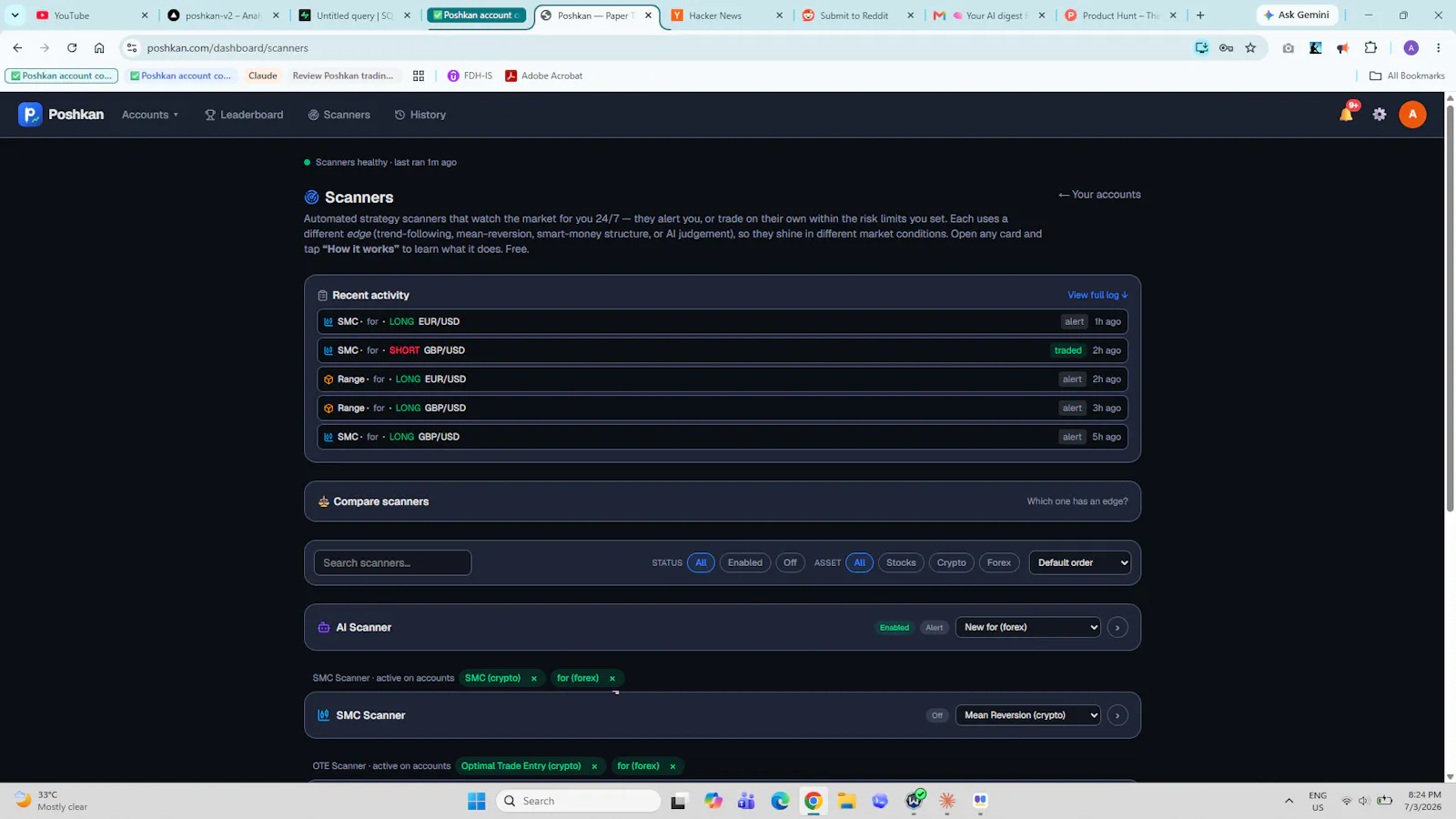
Task: Open the New for (forex) account dropdown
Action: click(x=1028, y=628)
